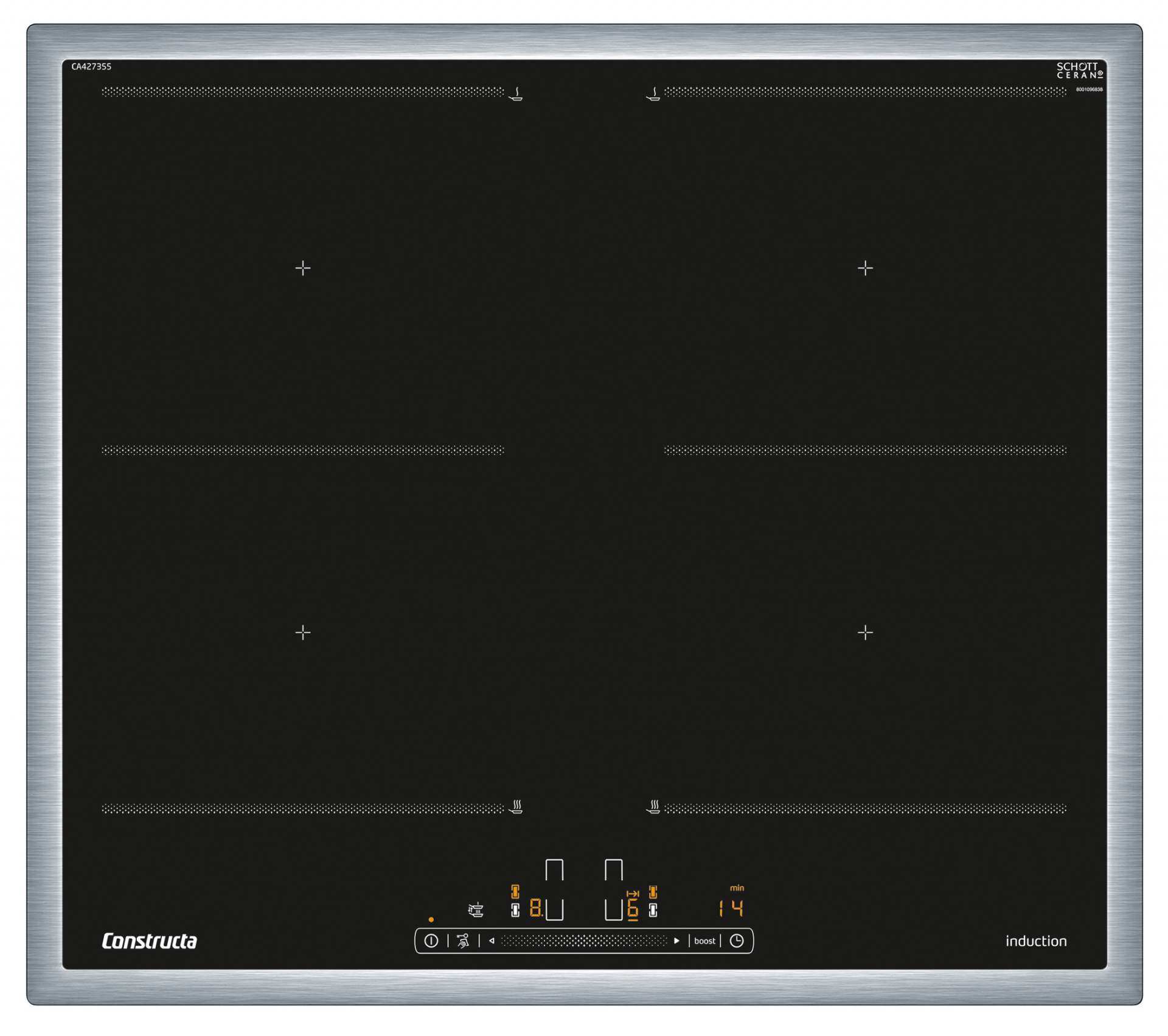Decrease power with the left slider arrow
1168x1036 pixels.
tap(492, 941)
